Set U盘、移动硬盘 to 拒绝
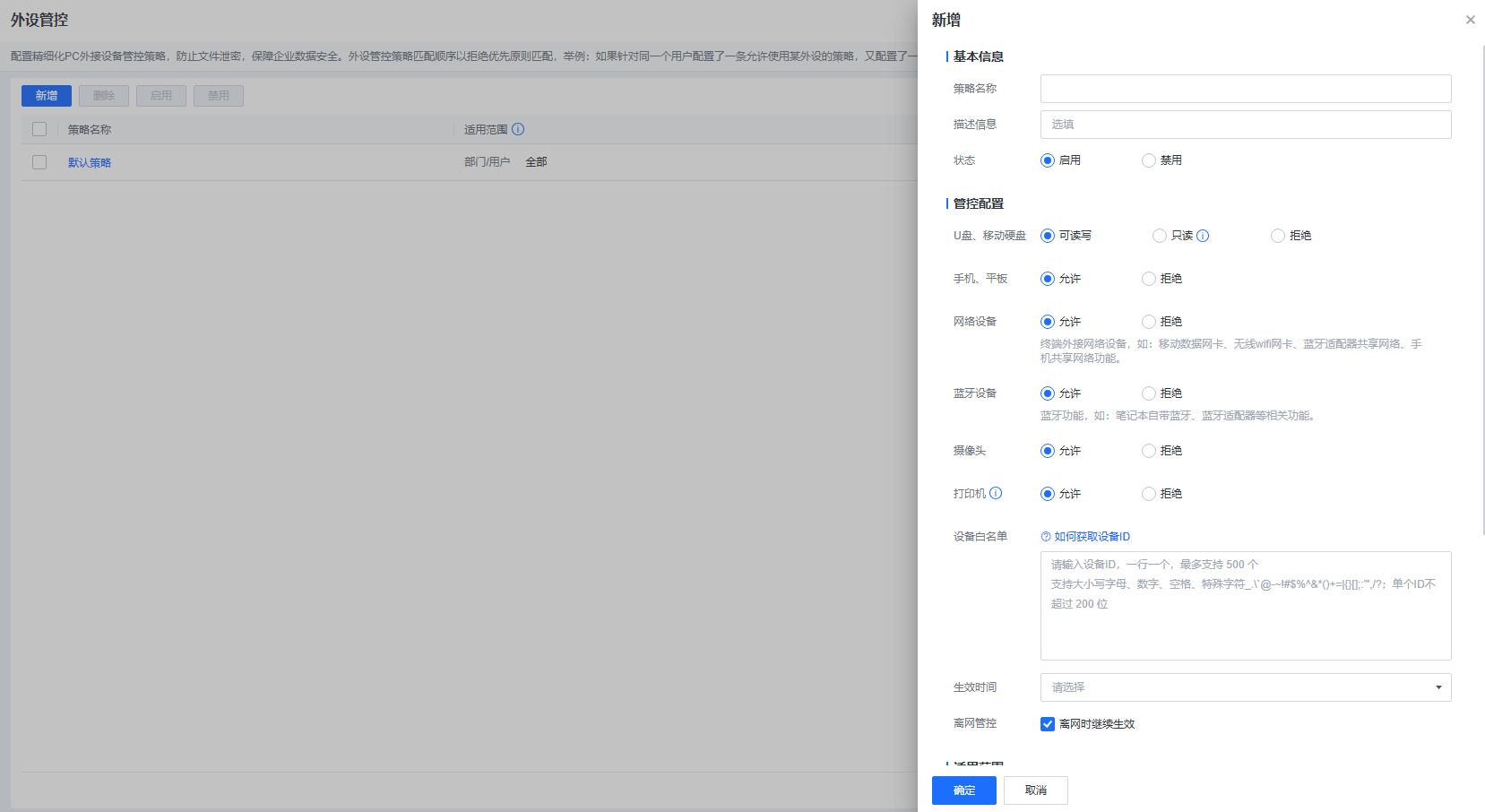The width and height of the screenshot is (1485, 812). pyautogui.click(x=1278, y=236)
